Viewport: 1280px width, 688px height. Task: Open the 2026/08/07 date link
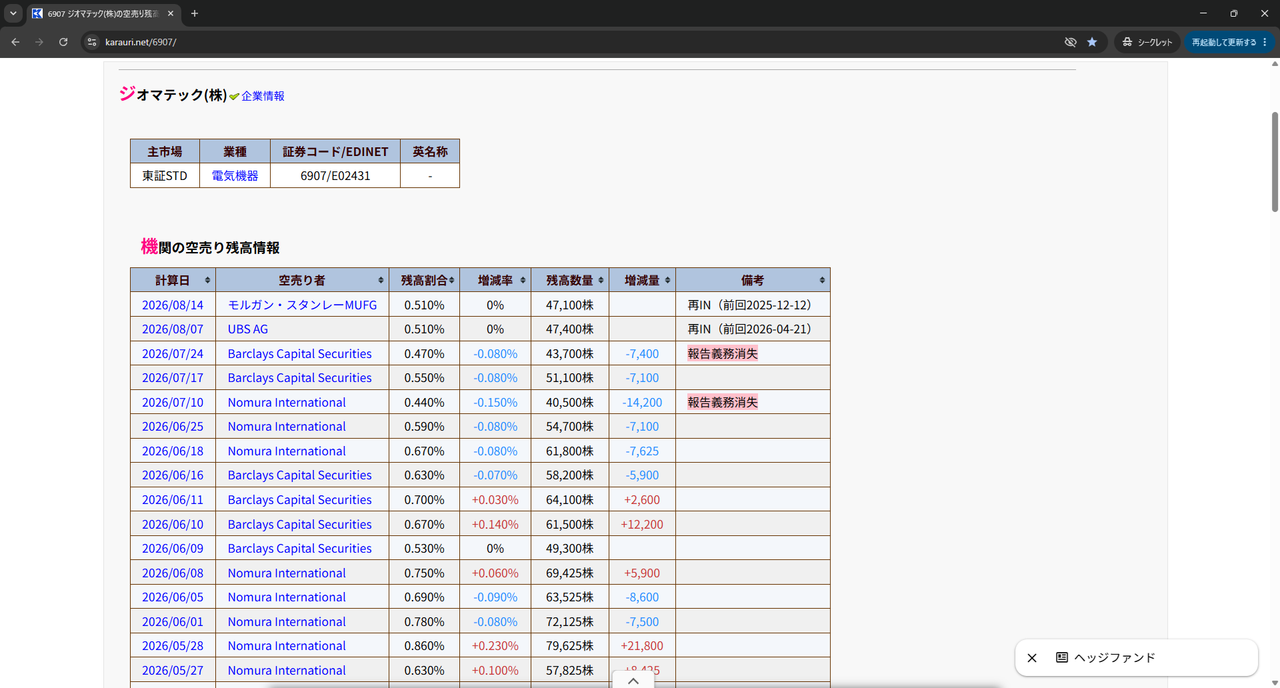point(172,329)
